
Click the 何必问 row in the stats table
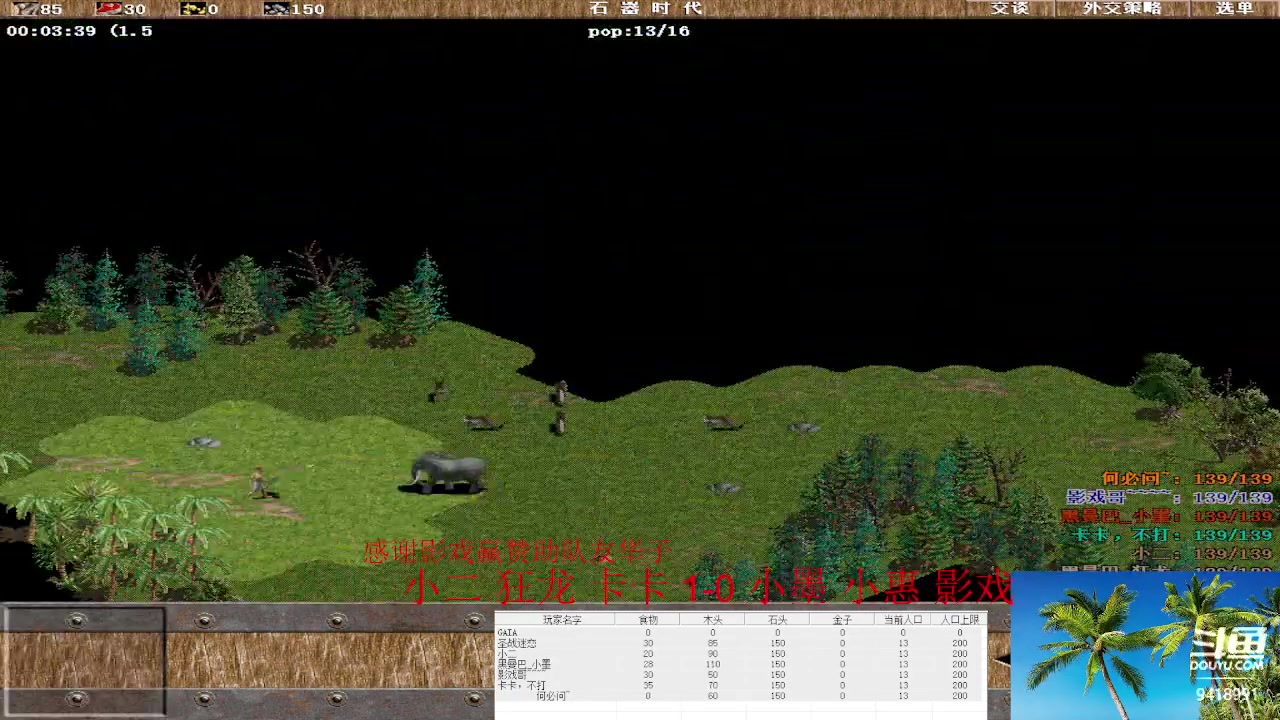coord(740,696)
